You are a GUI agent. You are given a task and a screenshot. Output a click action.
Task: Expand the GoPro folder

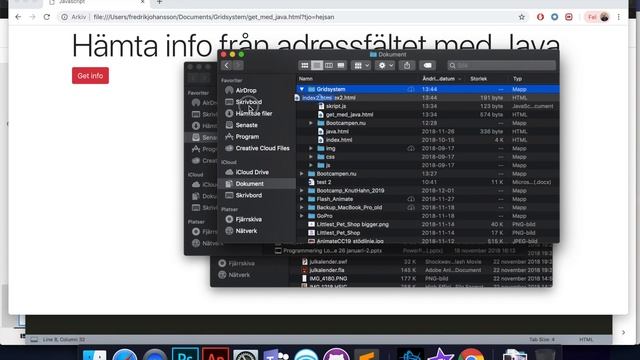pos(302,216)
